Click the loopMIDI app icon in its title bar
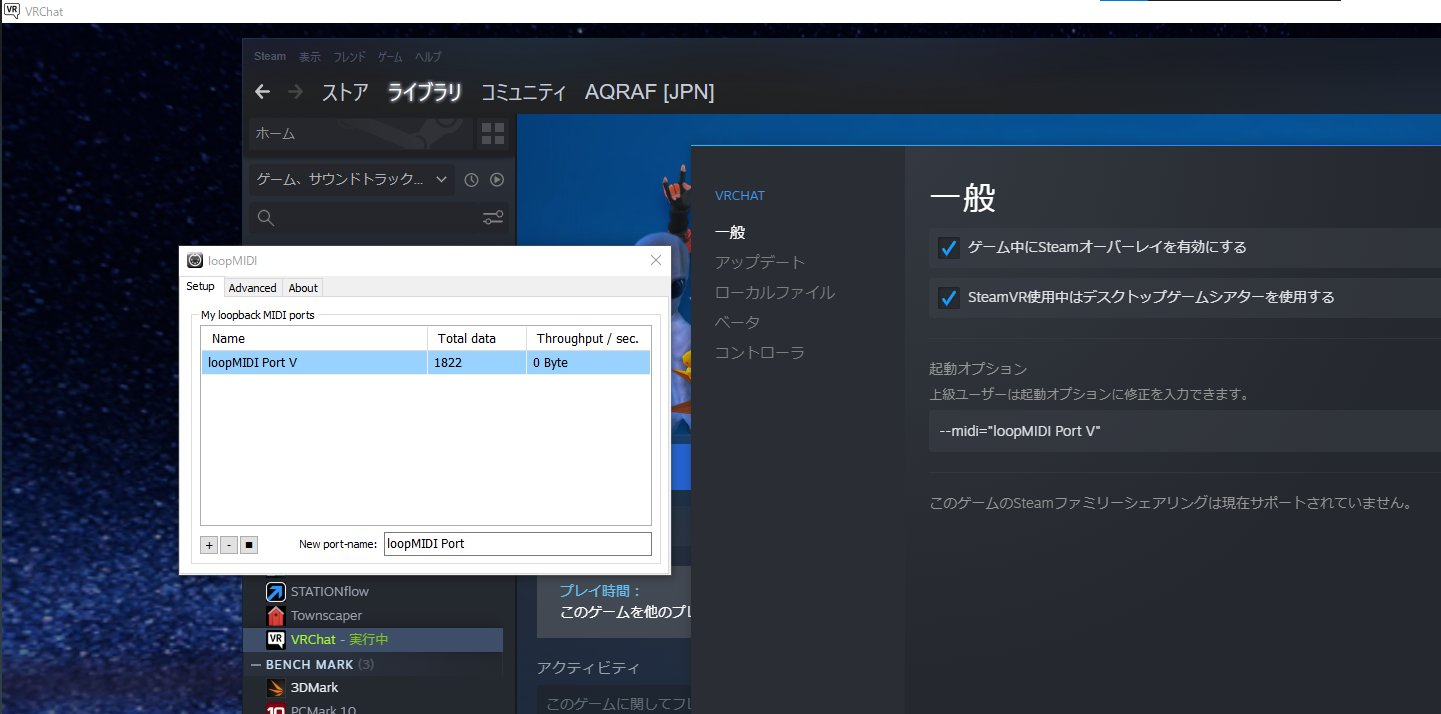 tap(196, 260)
